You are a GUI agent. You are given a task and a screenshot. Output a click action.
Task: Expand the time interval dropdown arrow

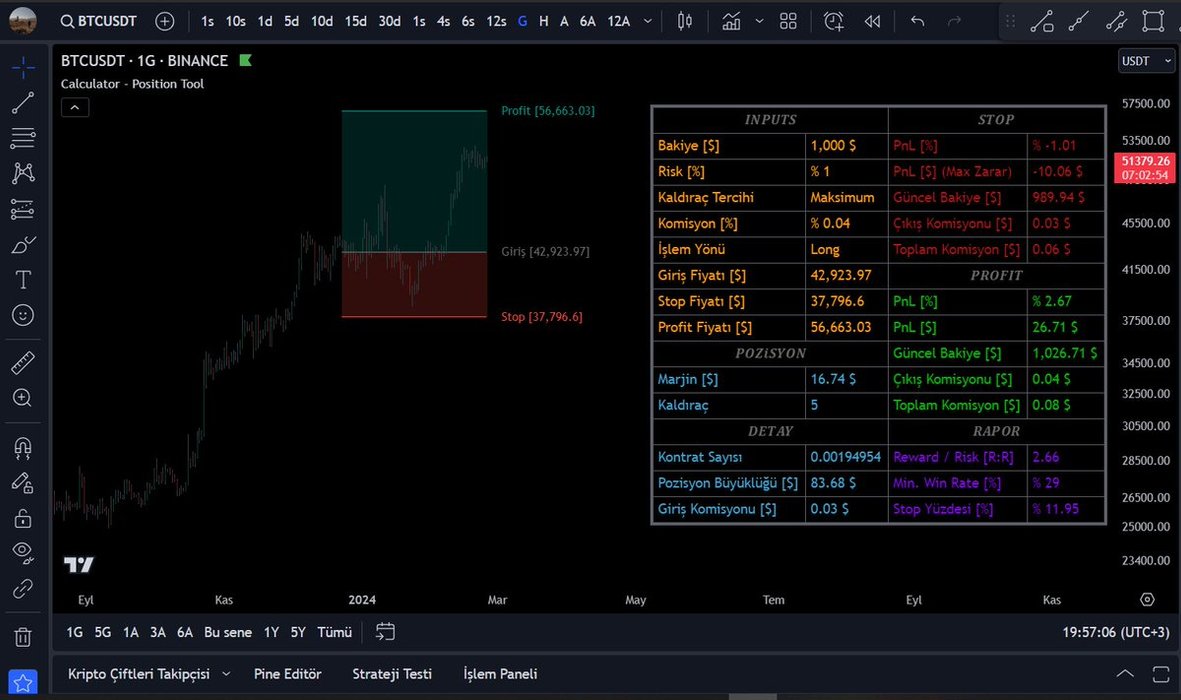pos(648,21)
